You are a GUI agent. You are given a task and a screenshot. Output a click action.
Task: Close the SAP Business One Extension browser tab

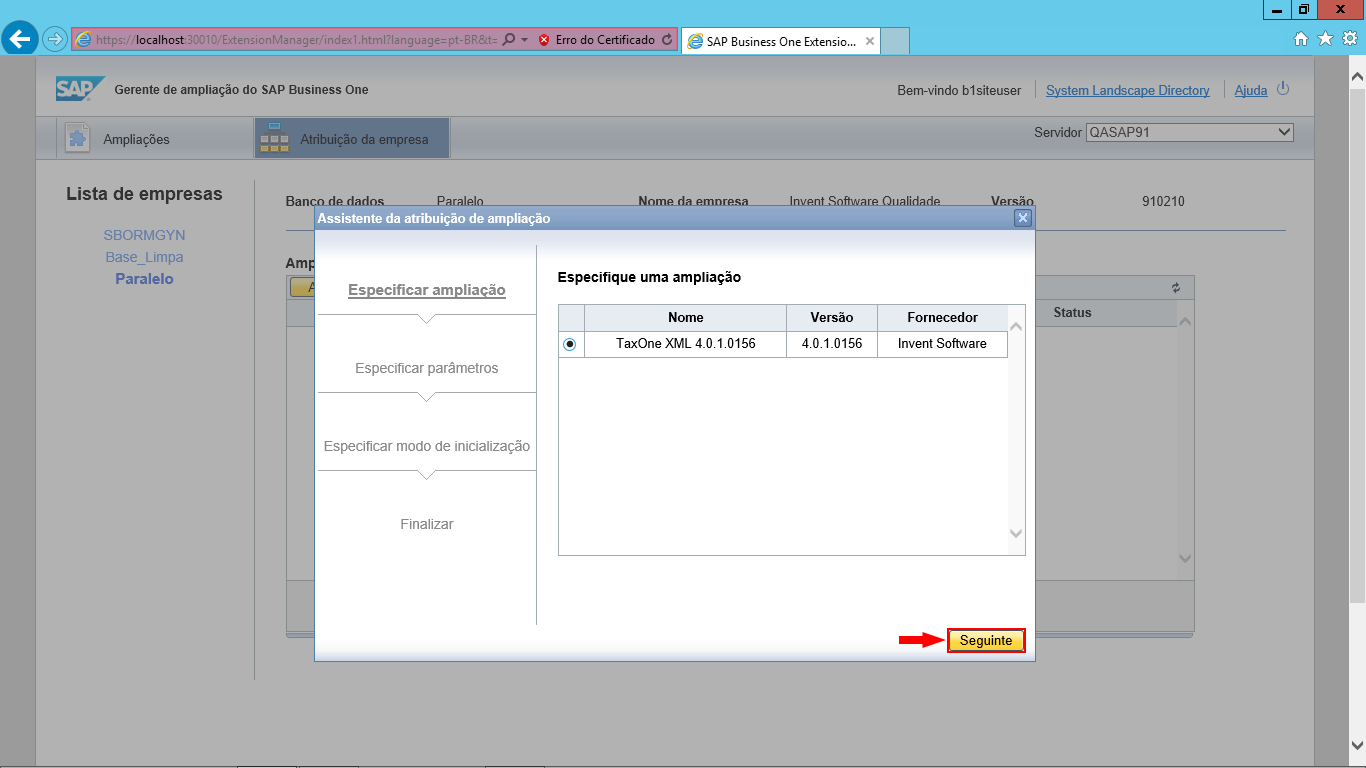coord(870,42)
